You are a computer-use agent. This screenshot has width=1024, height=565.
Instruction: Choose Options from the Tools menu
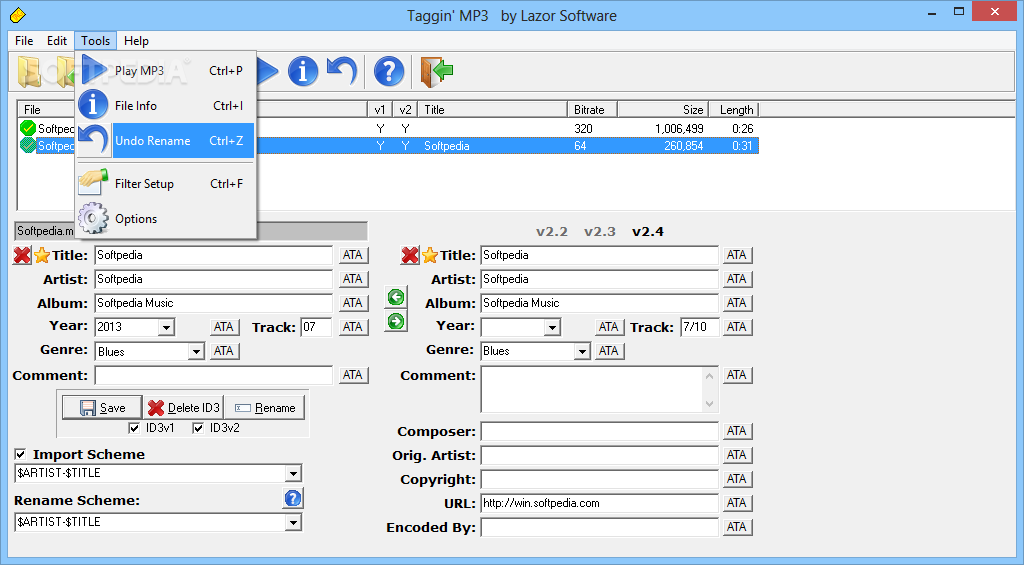click(166, 219)
